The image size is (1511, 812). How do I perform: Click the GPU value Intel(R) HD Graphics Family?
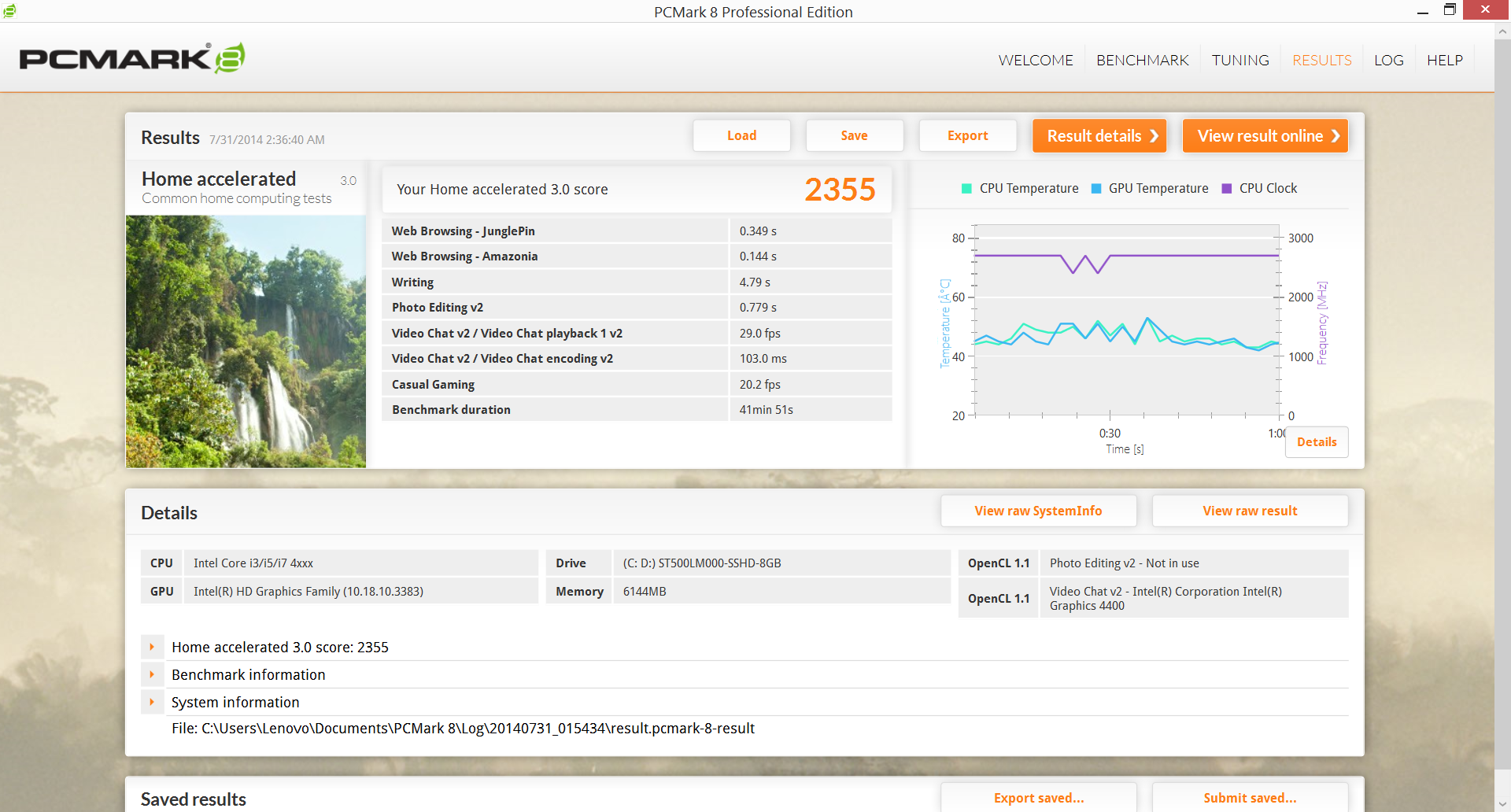[308, 592]
